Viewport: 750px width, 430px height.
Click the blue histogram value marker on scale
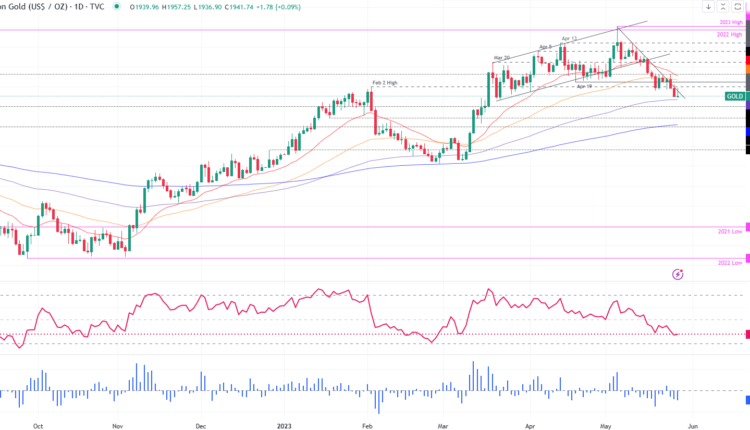747,399
